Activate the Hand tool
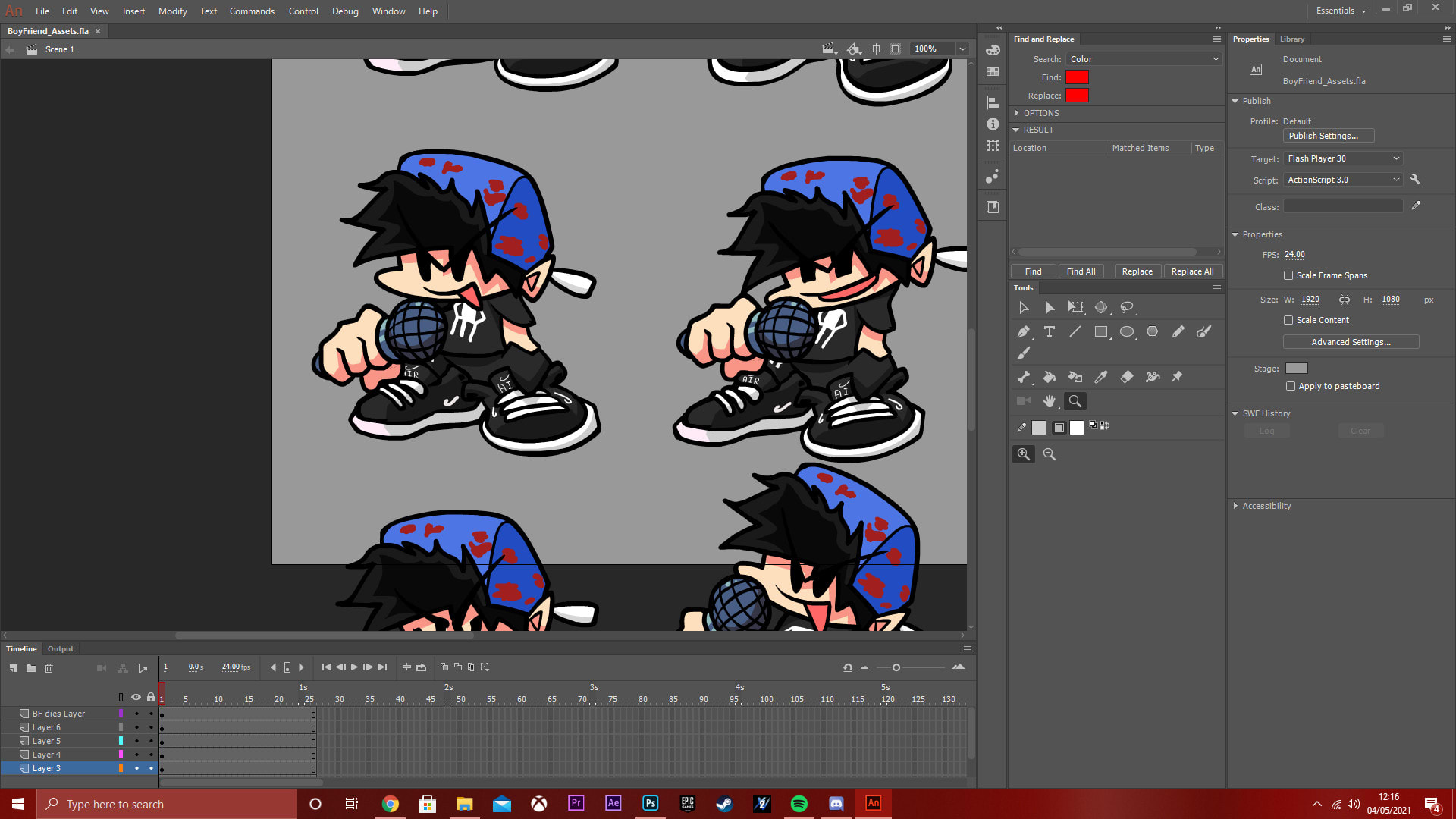The width and height of the screenshot is (1456, 819). 1050,401
